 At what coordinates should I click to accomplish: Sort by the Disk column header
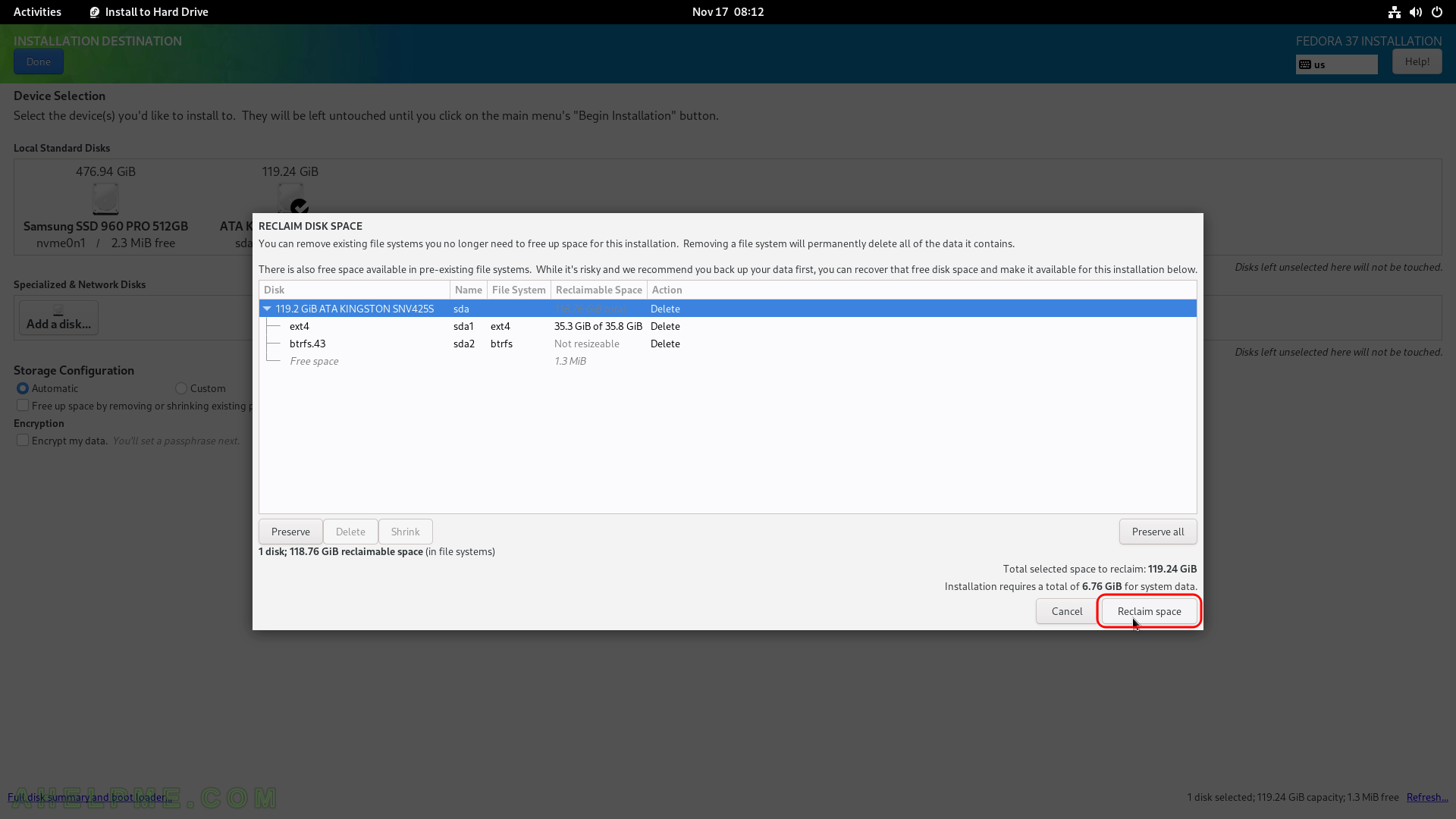(354, 290)
